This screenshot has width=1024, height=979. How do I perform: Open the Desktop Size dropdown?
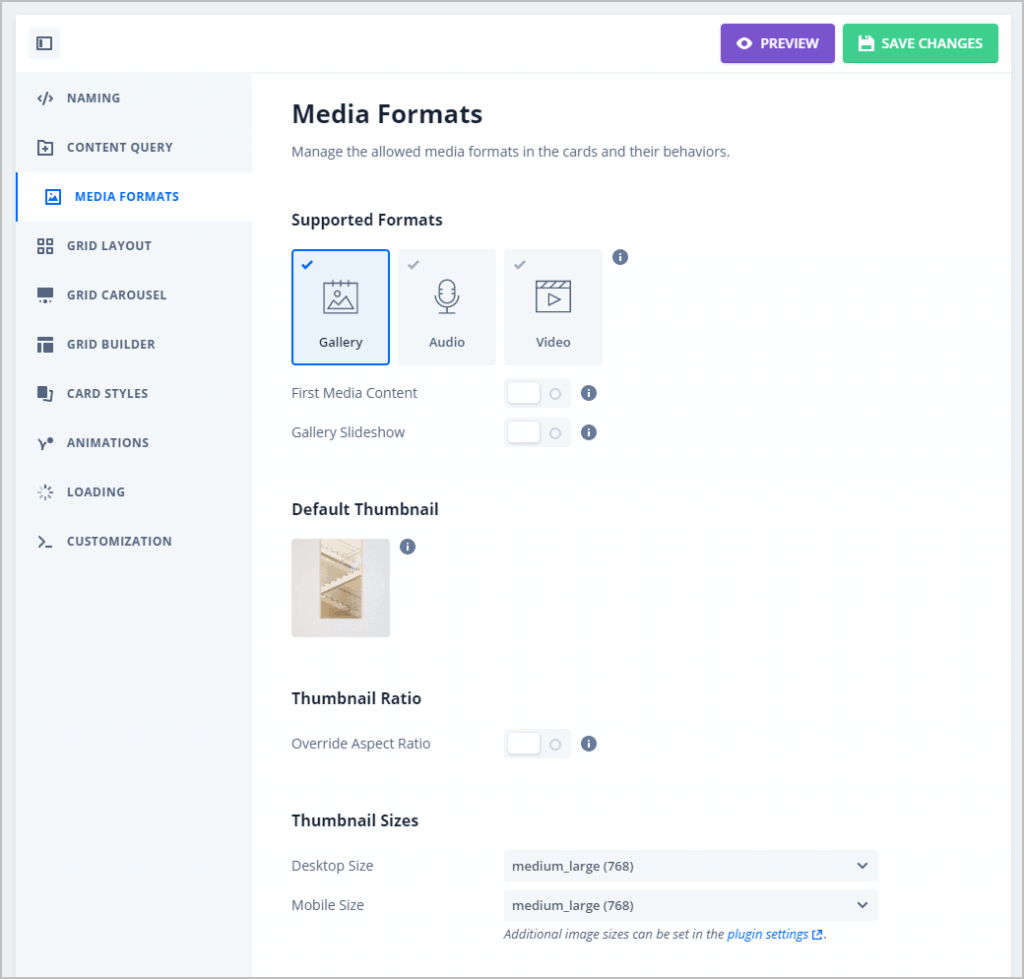[x=690, y=865]
